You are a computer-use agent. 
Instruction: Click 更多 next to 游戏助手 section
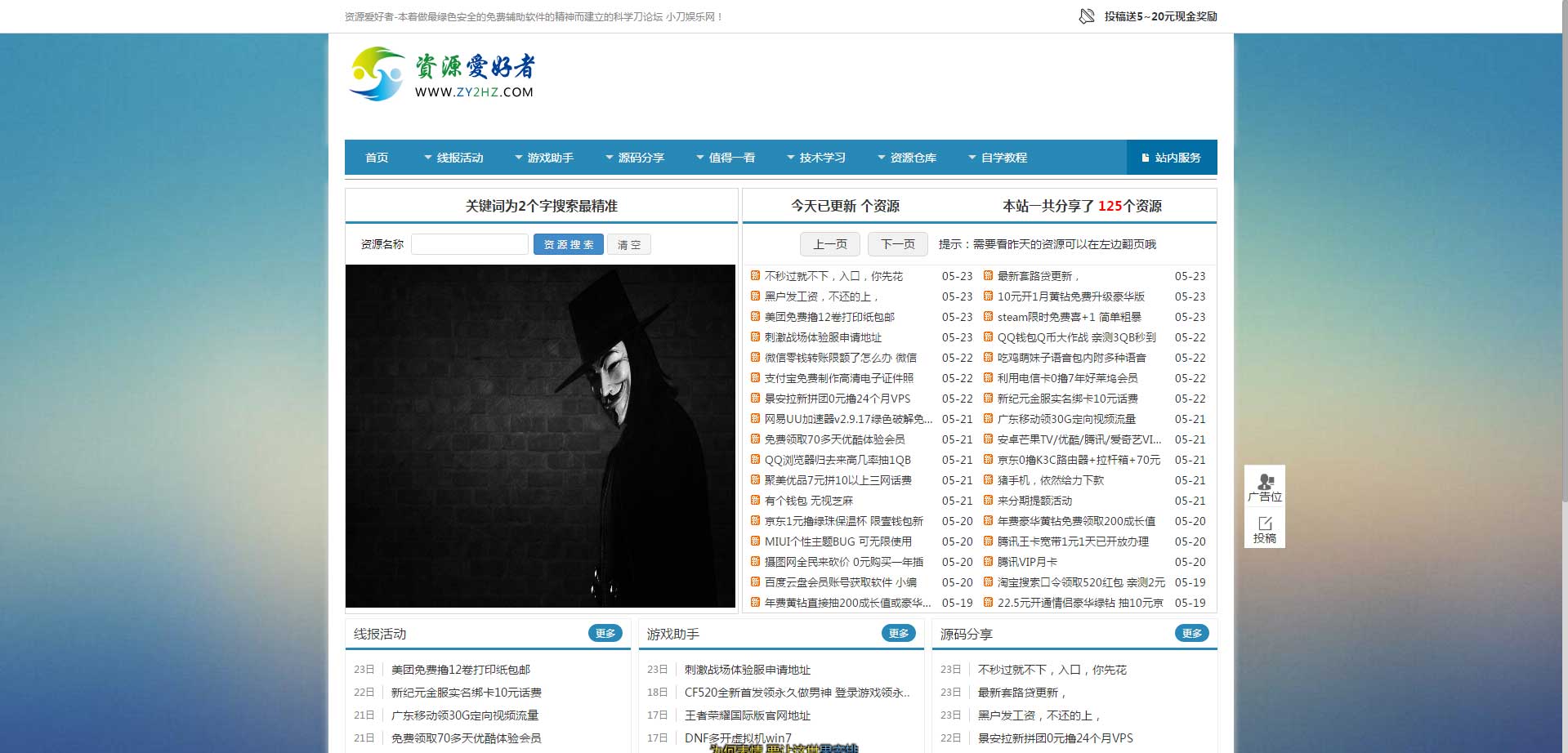pos(899,632)
